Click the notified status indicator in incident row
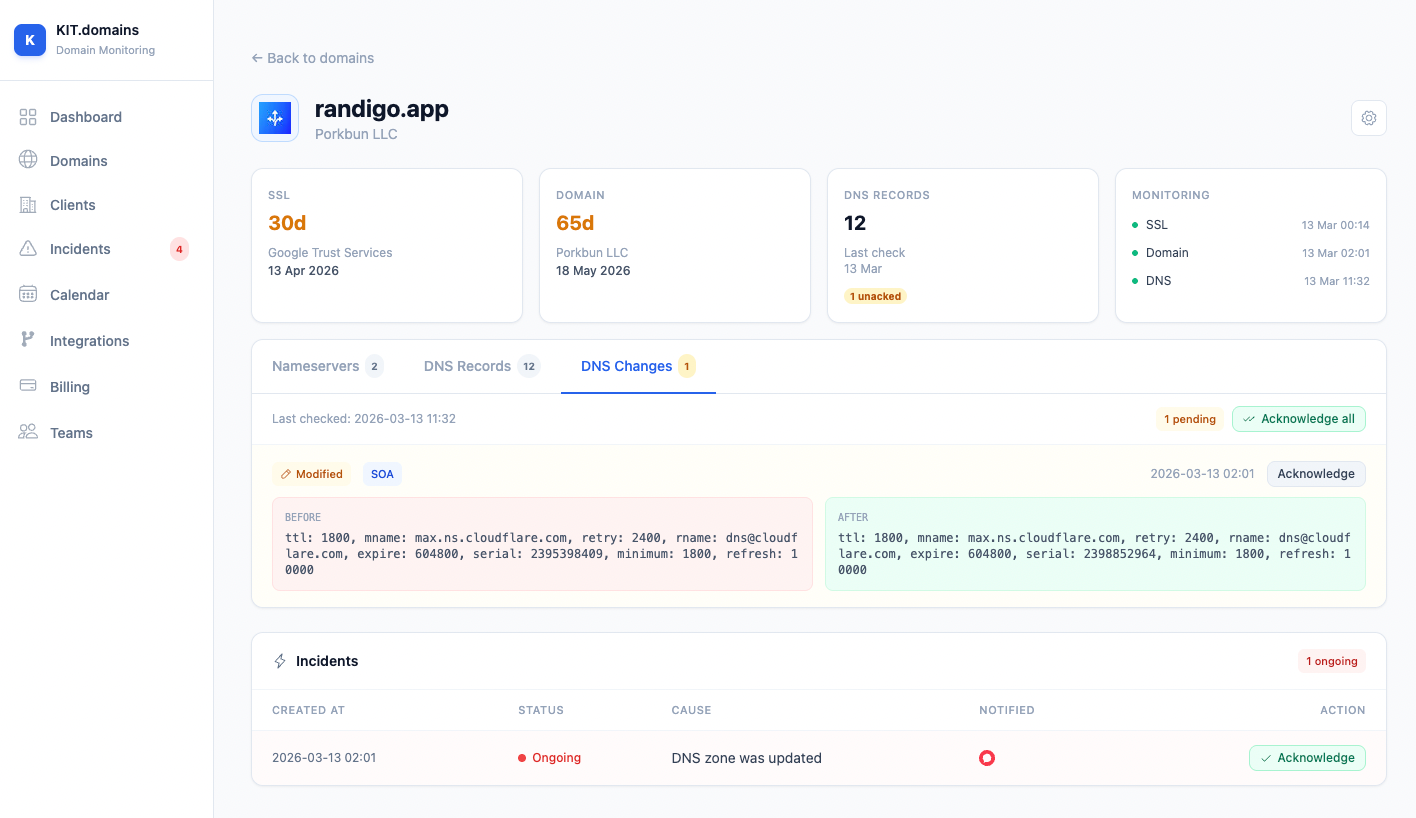This screenshot has height=818, width=1416. pyautogui.click(x=987, y=758)
